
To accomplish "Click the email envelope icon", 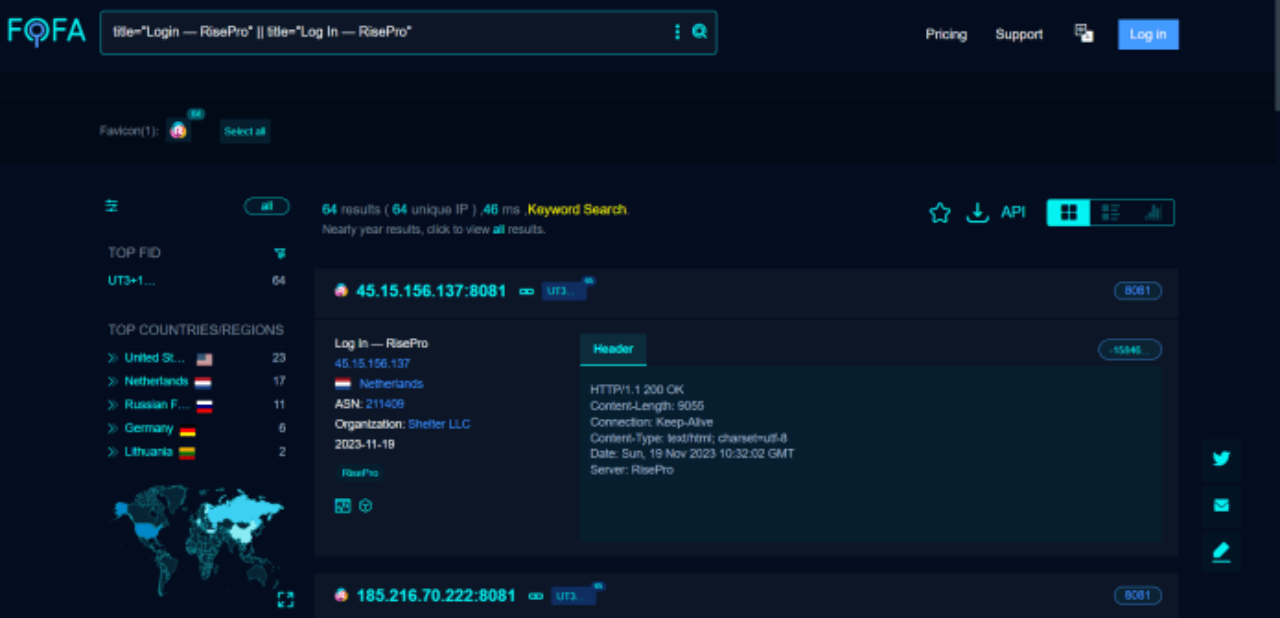I will click(1221, 505).
